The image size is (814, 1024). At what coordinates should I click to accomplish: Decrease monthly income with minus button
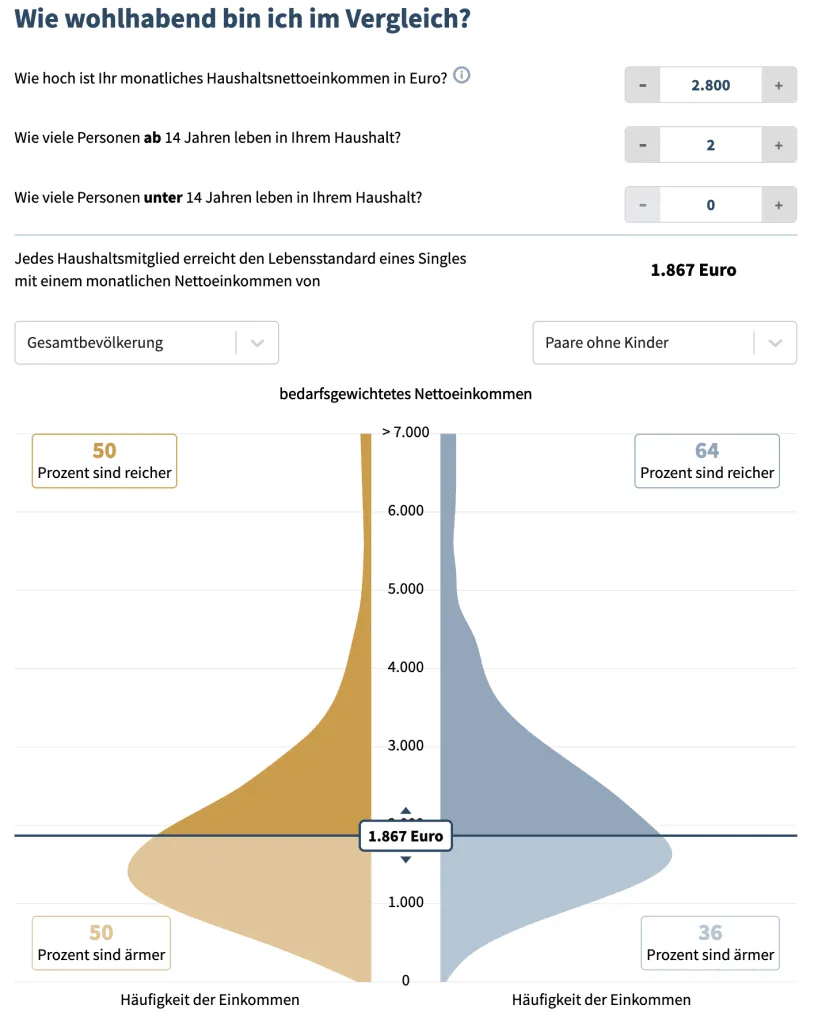click(643, 85)
